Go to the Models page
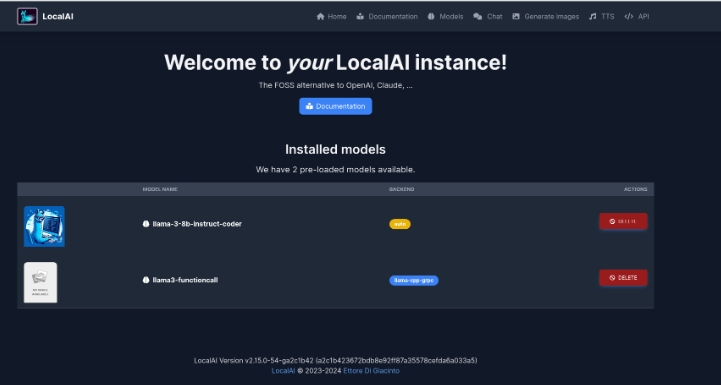721x385 pixels. coord(445,17)
